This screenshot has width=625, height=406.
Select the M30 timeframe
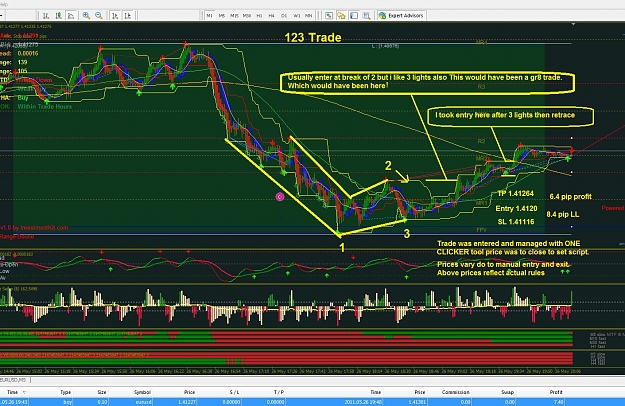pos(247,16)
